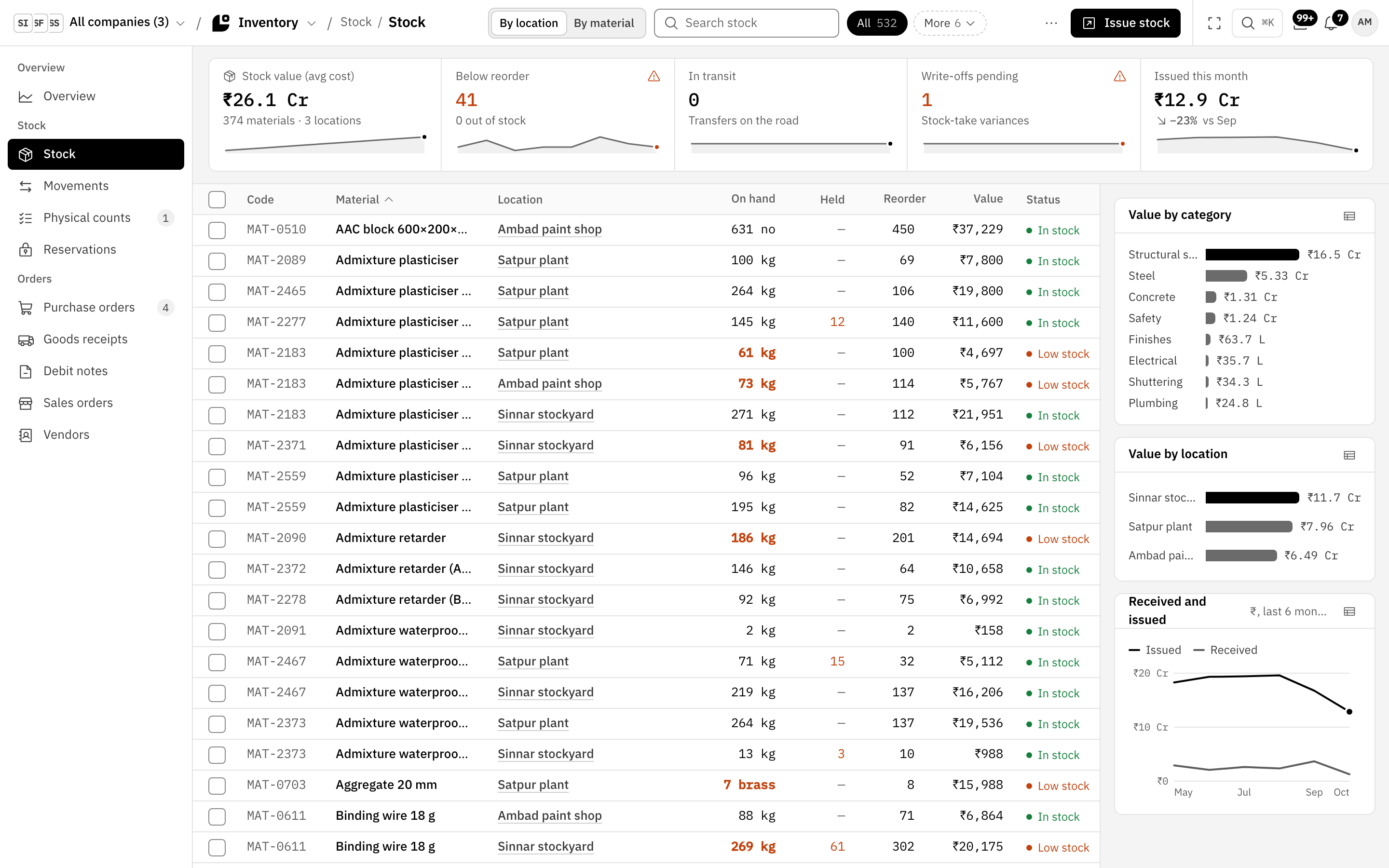
Task: Open the Overview chart icon in sidebar
Action: click(26, 96)
